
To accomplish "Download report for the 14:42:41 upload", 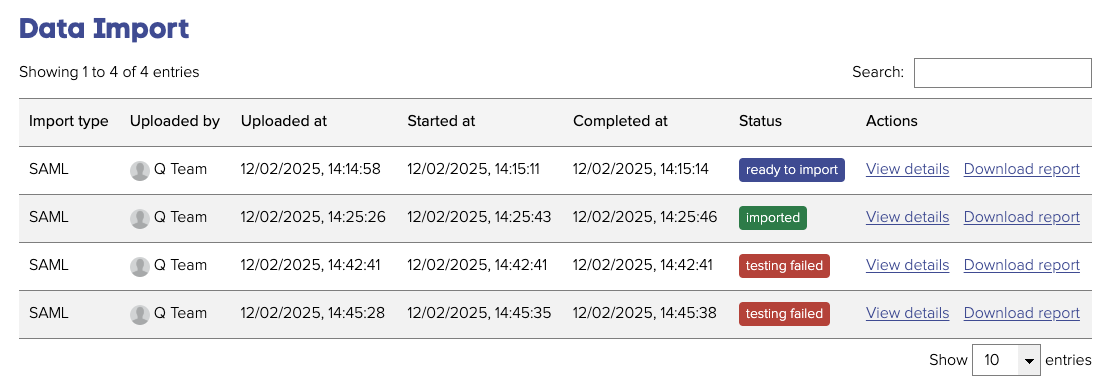I will (x=1022, y=265).
